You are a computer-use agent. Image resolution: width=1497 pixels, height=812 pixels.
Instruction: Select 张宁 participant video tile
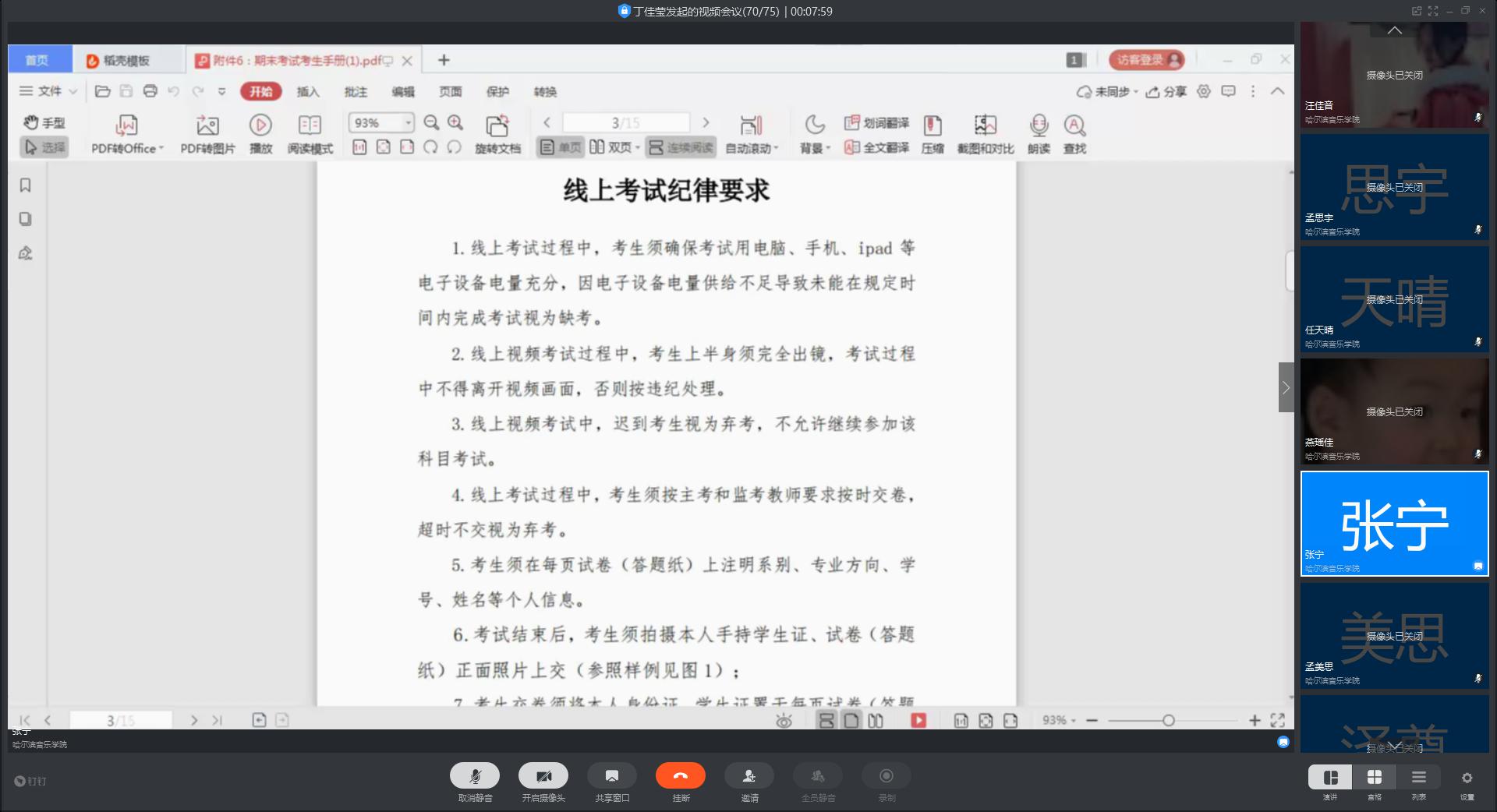[1394, 524]
